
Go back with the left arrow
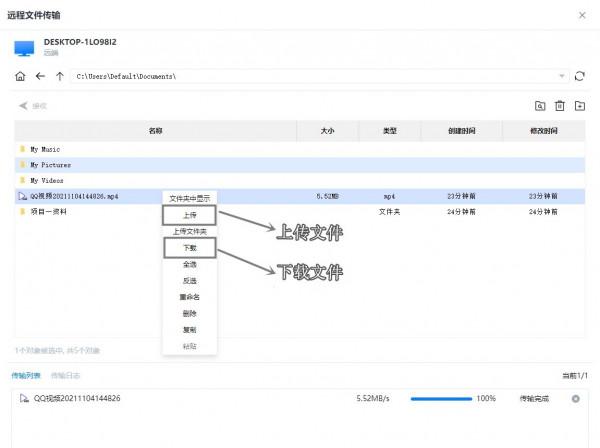(40, 76)
